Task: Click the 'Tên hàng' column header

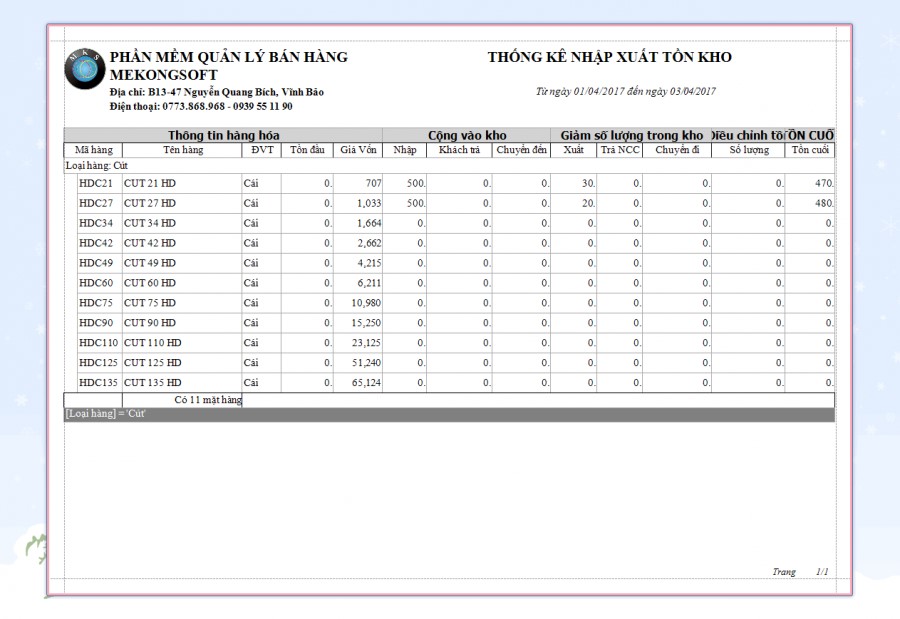Action: point(183,150)
